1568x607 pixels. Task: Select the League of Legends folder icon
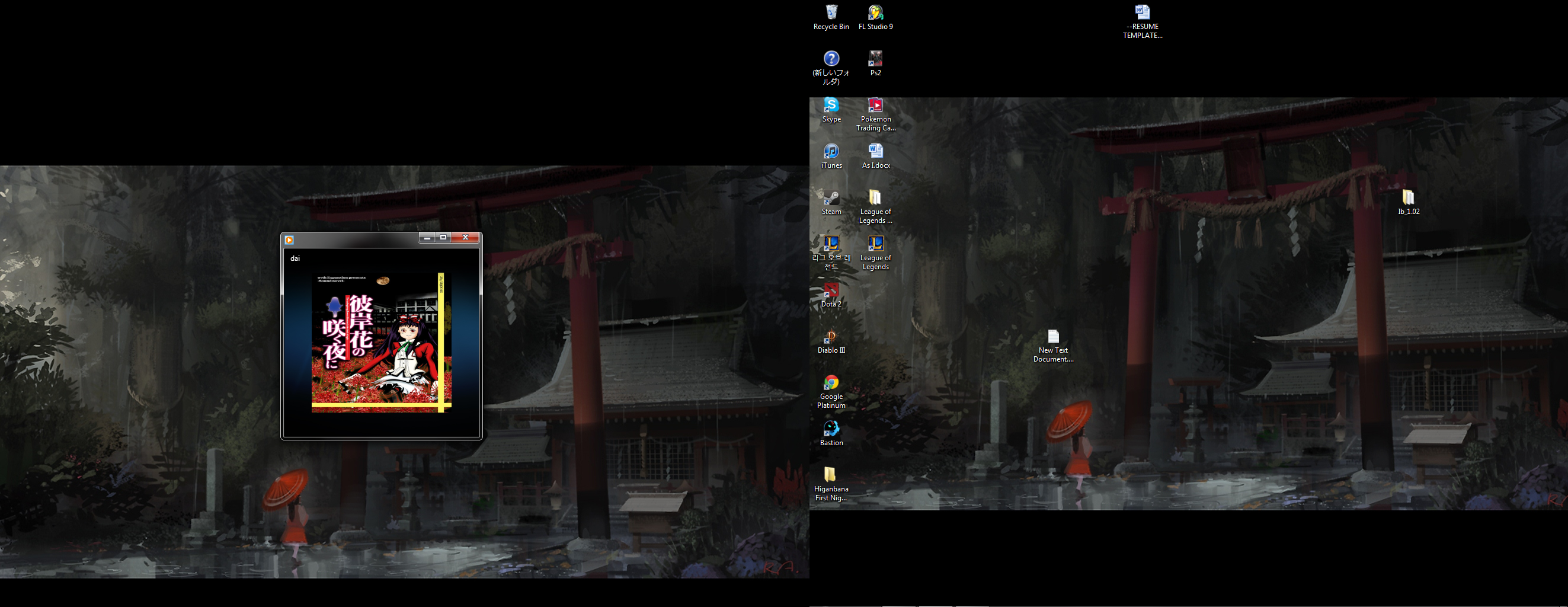tap(875, 206)
